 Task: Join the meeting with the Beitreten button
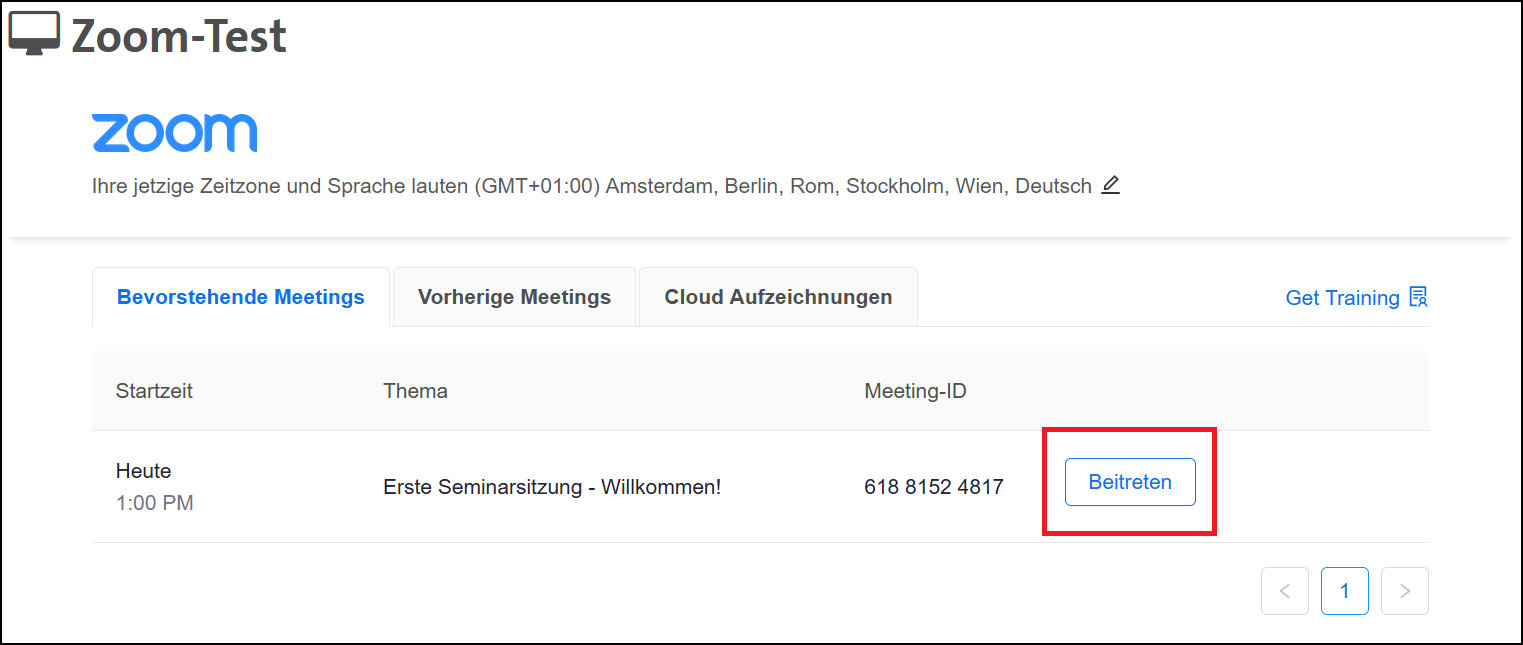pos(1130,482)
